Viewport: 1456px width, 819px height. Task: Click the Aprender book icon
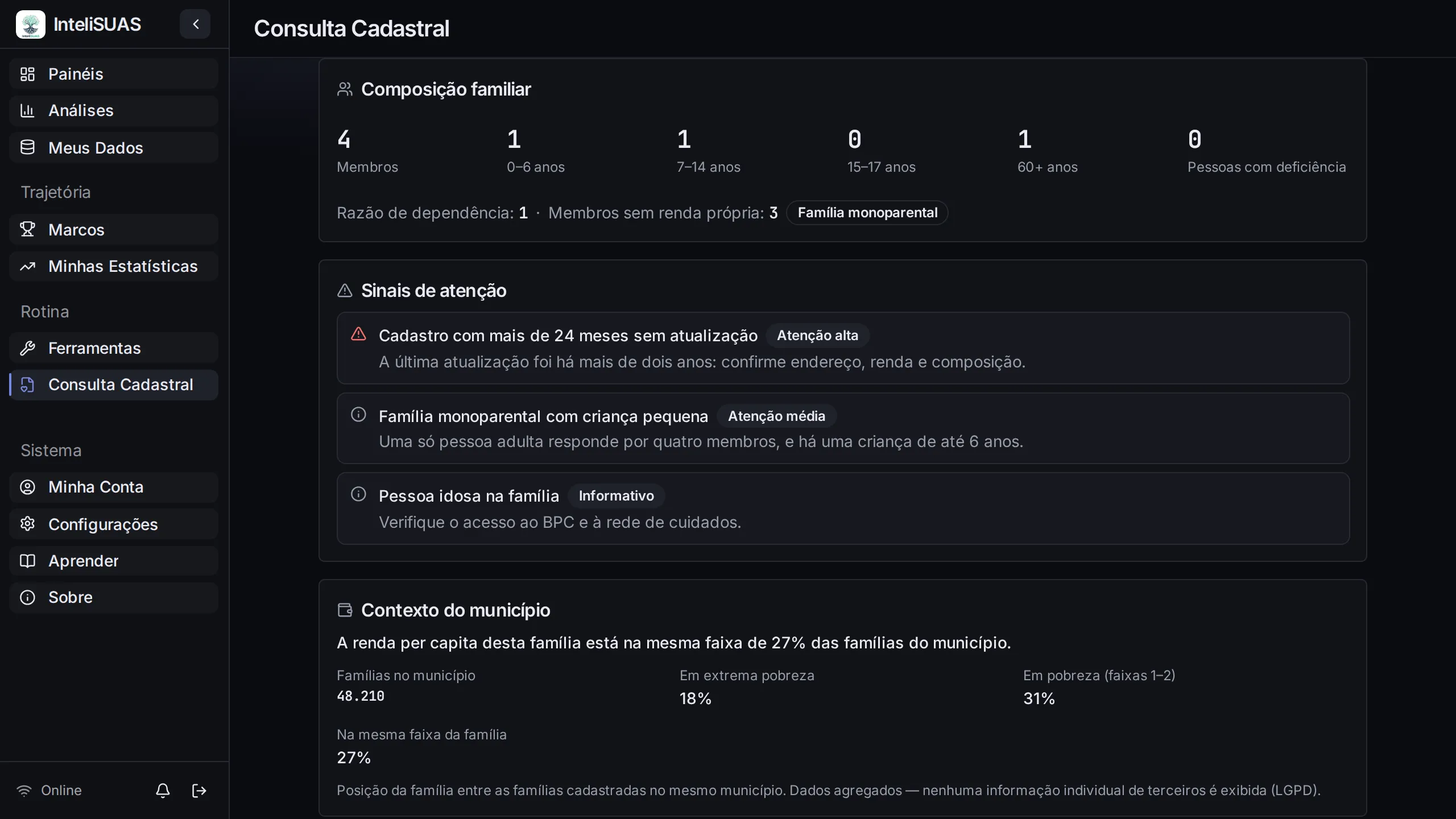(x=27, y=561)
